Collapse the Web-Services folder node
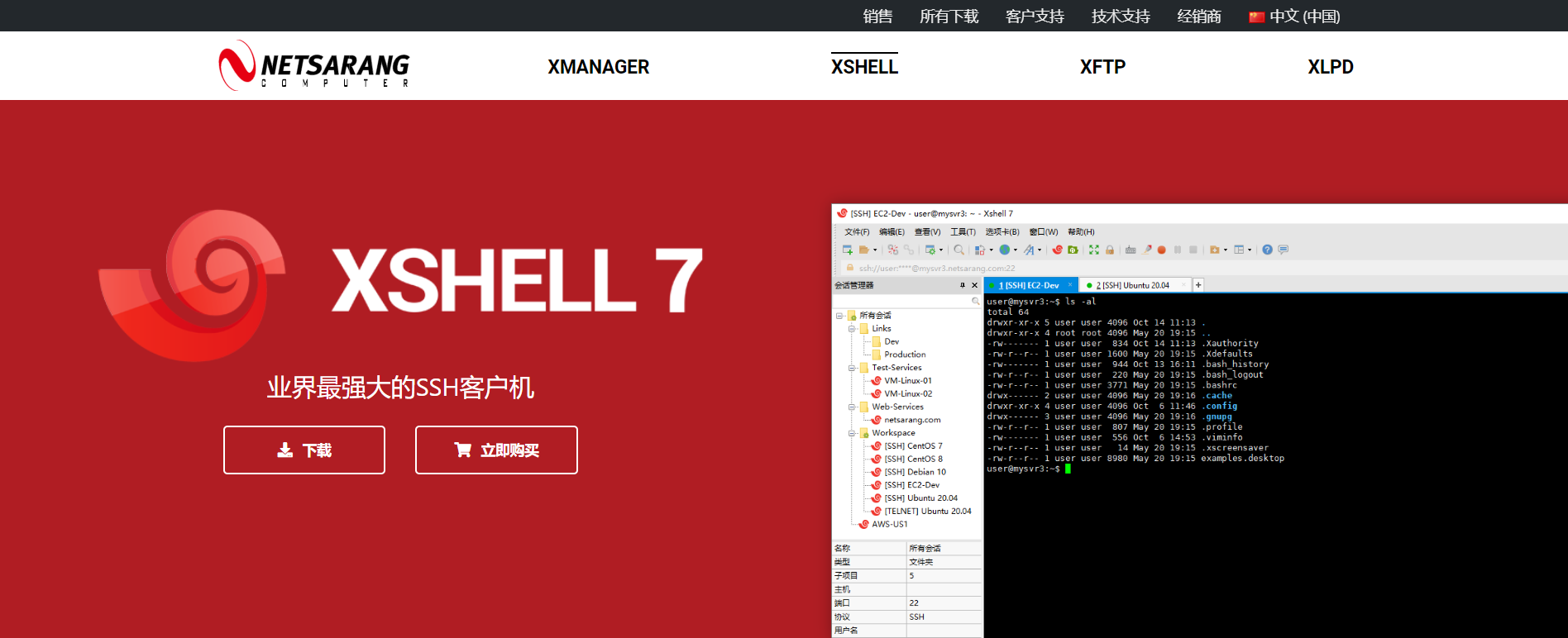 coord(852,407)
